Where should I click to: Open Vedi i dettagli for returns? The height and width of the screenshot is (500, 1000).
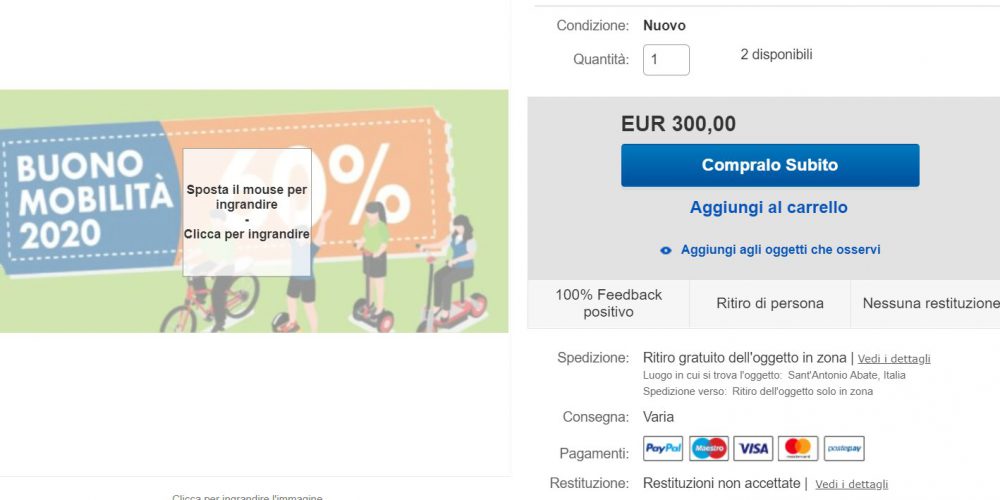click(851, 485)
